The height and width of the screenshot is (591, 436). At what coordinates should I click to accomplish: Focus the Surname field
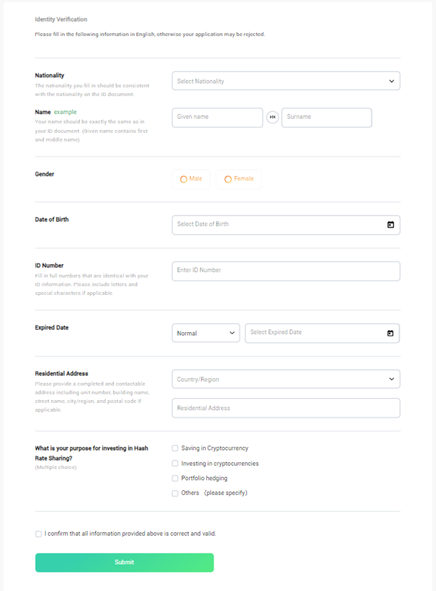327,118
